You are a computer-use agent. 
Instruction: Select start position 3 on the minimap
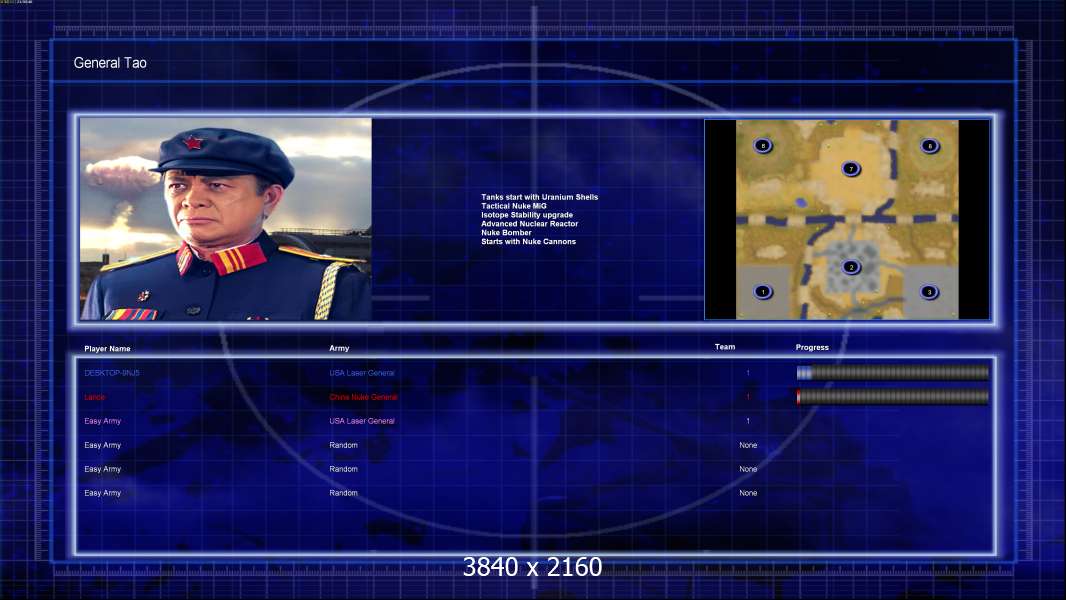929,292
